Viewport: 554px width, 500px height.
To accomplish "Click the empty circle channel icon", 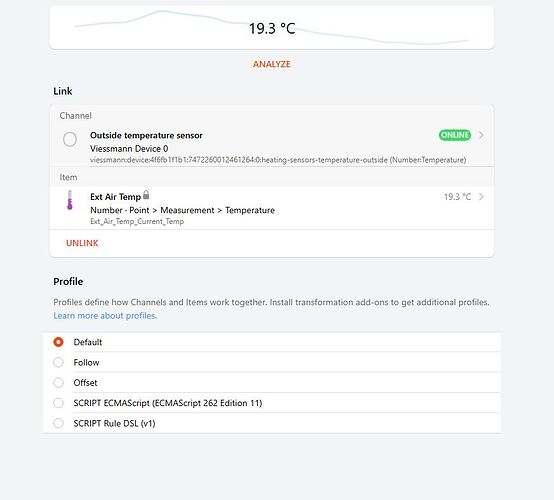I will click(x=70, y=139).
